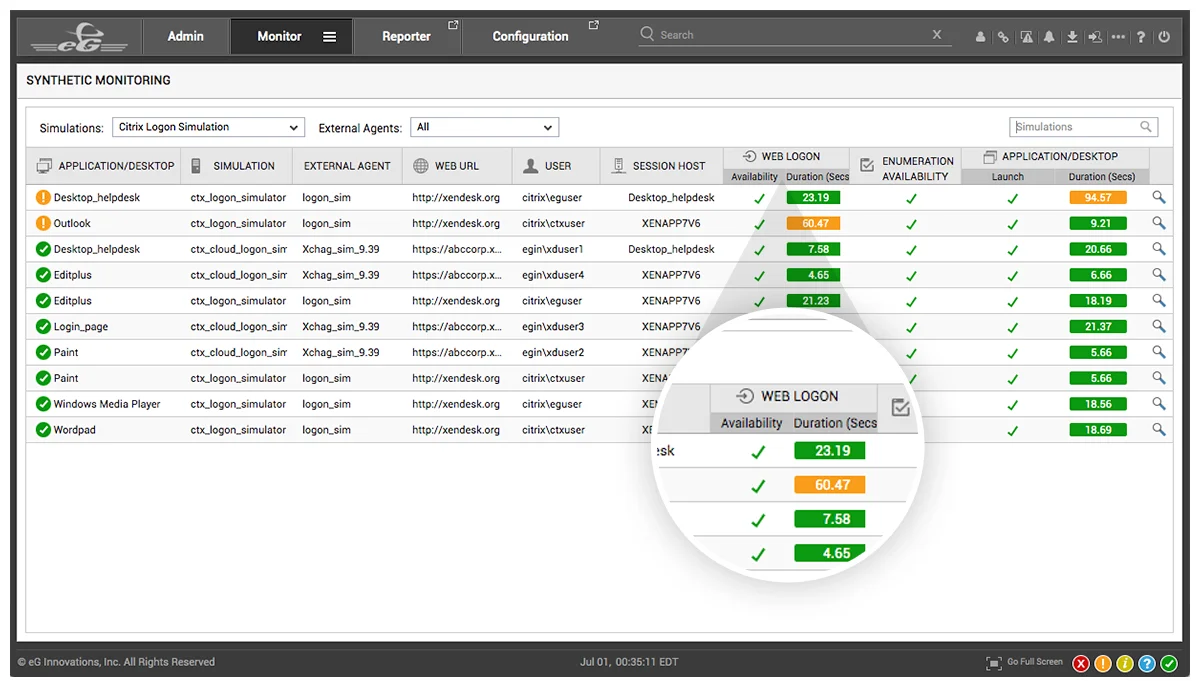Click the eG logo
1200x687 pixels.
click(x=79, y=38)
